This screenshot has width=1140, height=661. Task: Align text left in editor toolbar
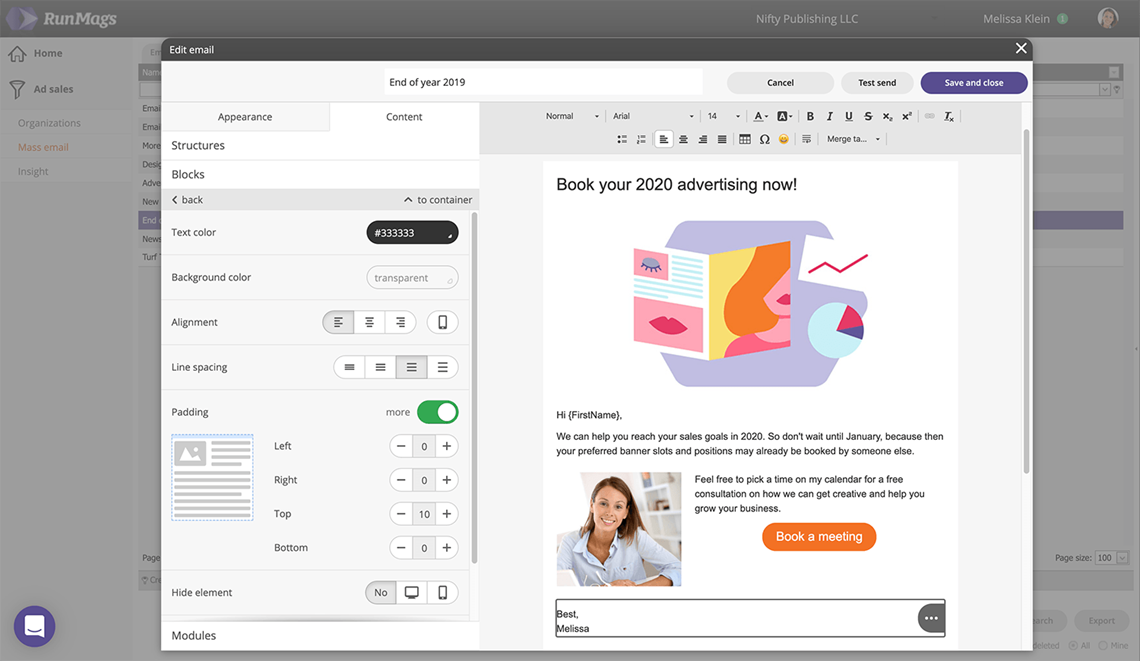(664, 139)
